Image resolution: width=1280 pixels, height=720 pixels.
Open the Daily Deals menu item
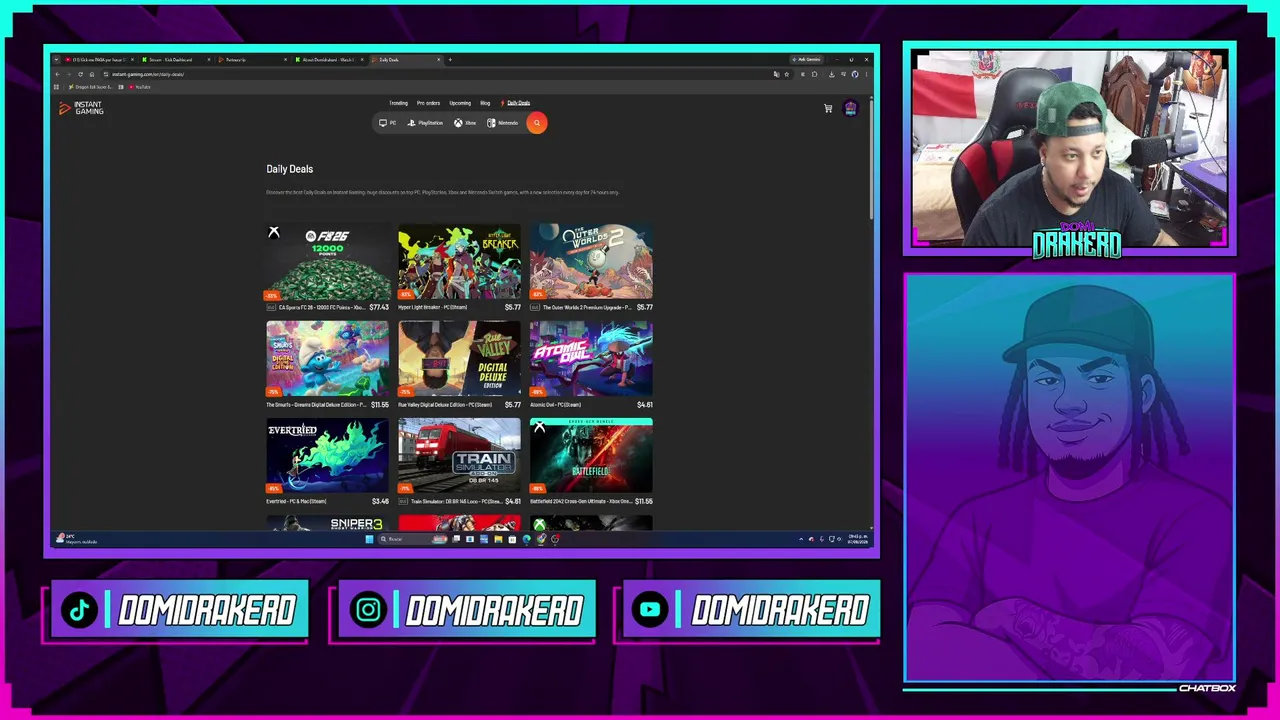click(516, 103)
